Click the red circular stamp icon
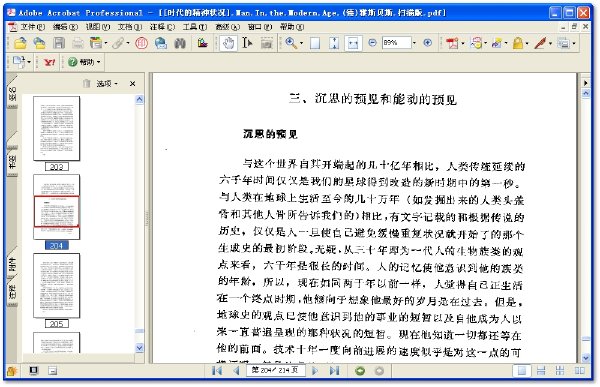Screen dimensions: 600x387 click(142, 43)
